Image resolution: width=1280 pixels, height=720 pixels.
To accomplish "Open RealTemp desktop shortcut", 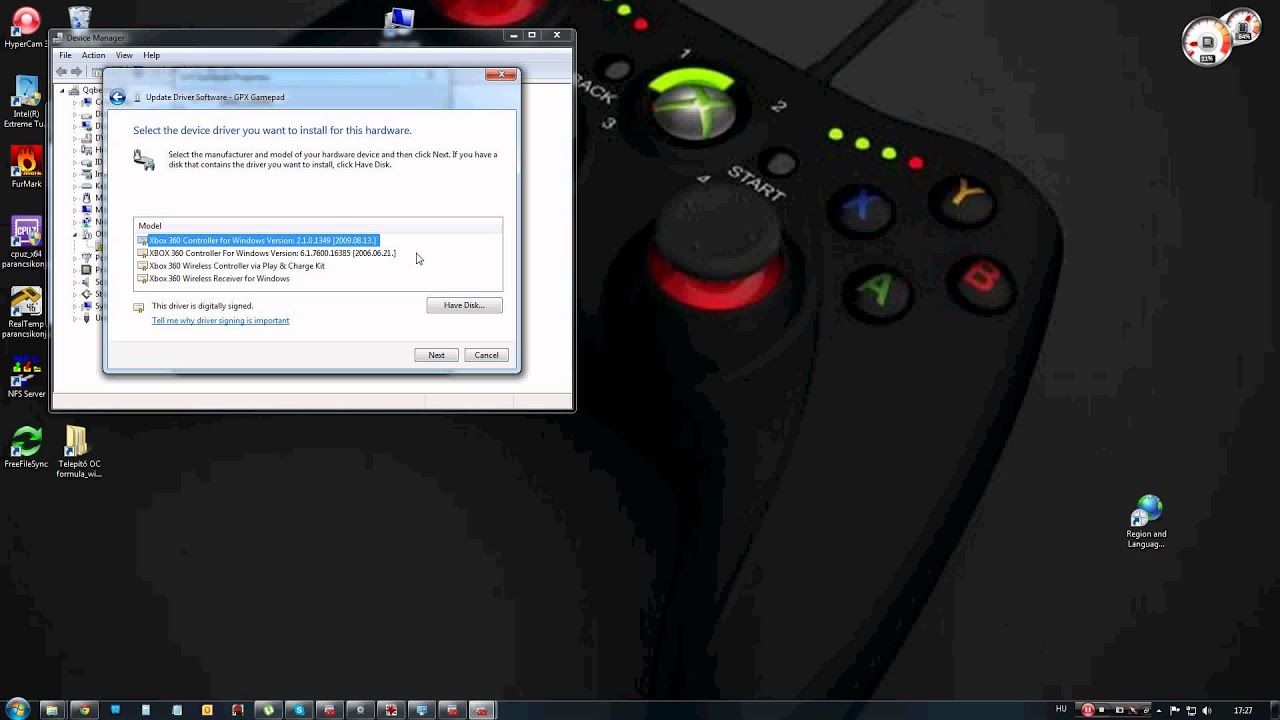I will [x=26, y=313].
